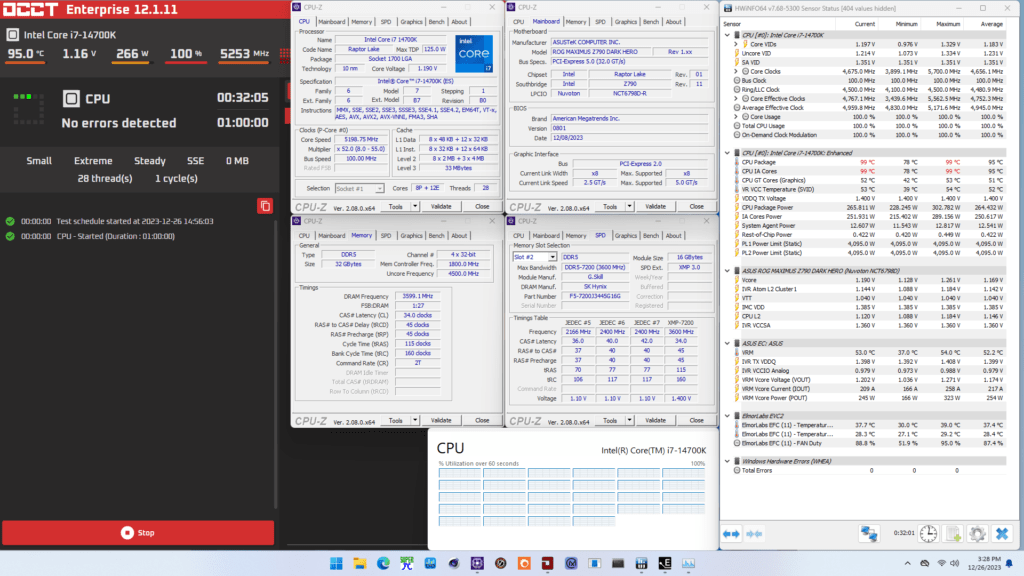This screenshot has width=1024, height=576.
Task: Open HWiNFO settings via the gear icon
Action: 977,534
